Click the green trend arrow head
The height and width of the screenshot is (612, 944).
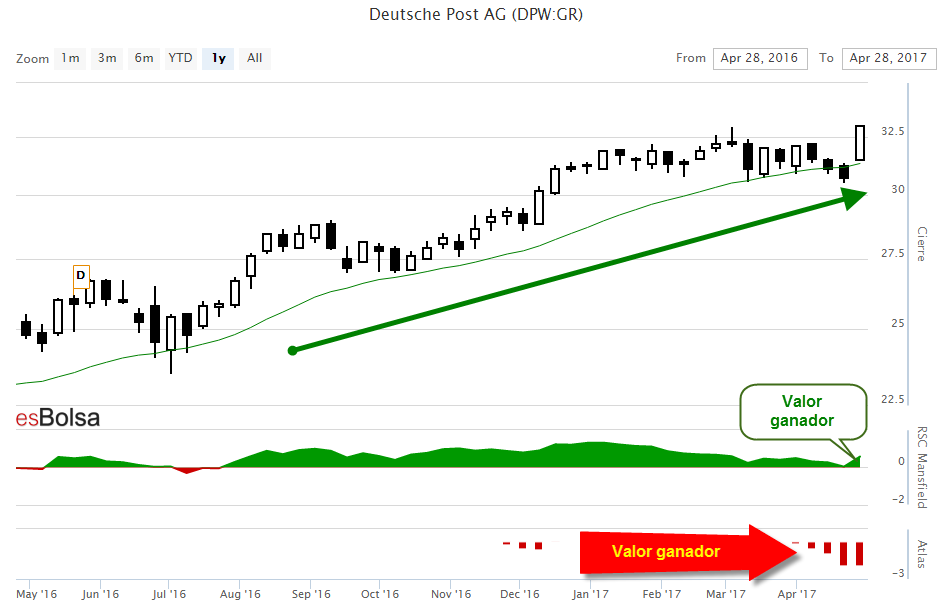click(852, 198)
